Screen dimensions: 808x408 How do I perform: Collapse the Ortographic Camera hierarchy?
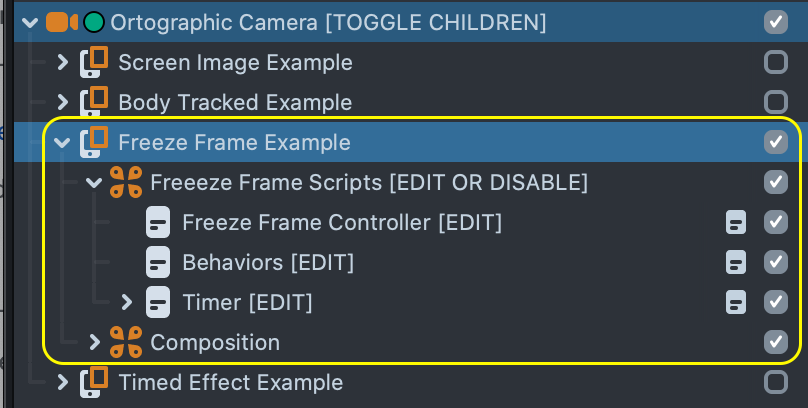[x=30, y=22]
